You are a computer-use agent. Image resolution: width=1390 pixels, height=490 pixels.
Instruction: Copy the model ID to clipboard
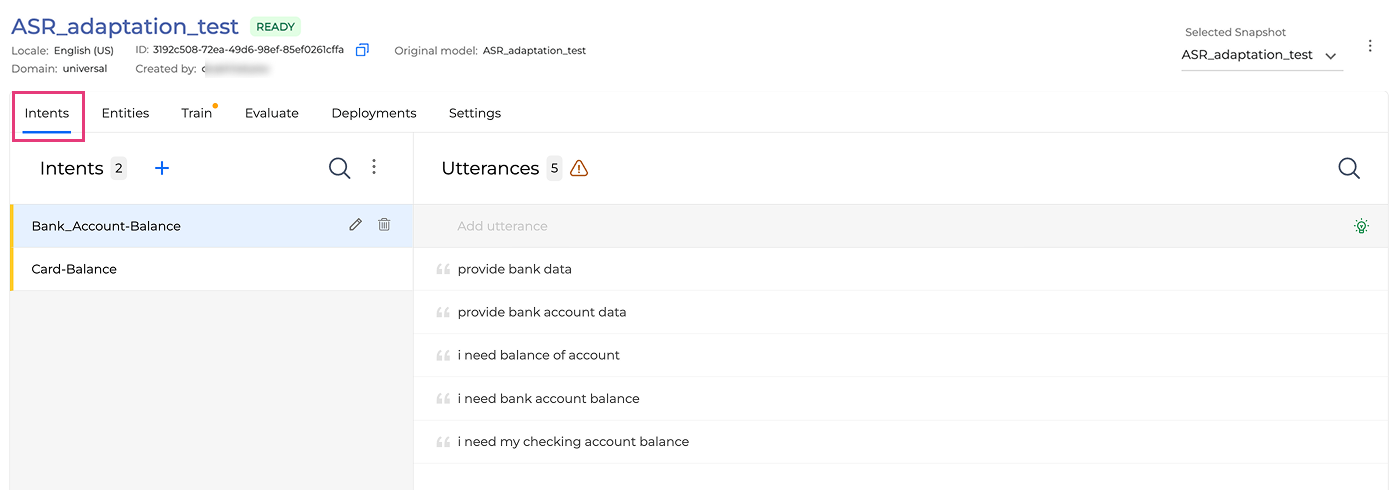(x=362, y=50)
